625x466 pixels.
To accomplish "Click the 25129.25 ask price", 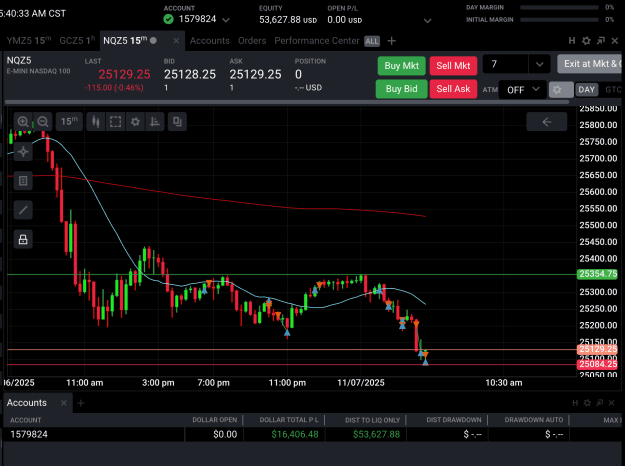I will click(x=256, y=75).
